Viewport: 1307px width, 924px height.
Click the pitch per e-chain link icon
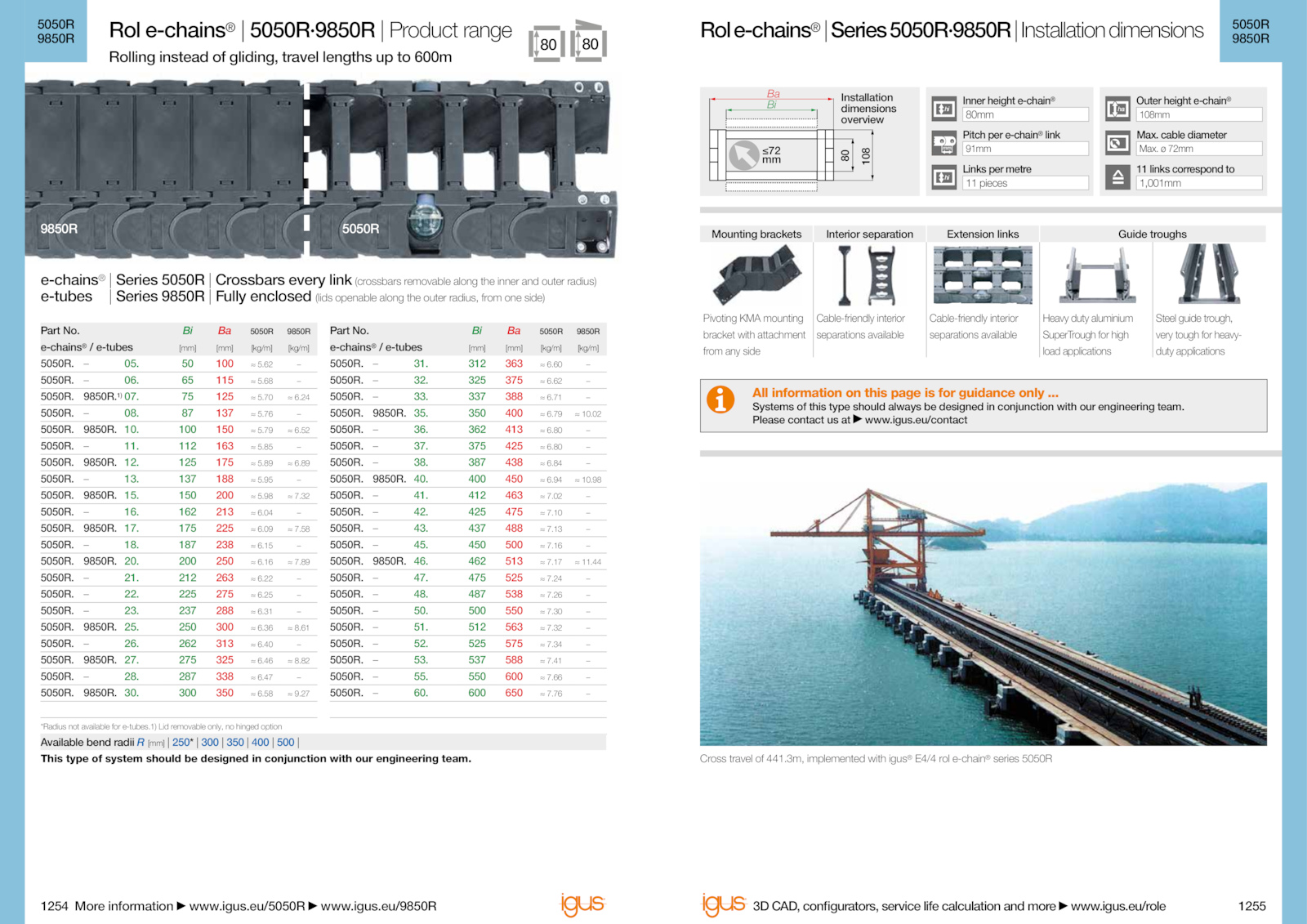[x=944, y=143]
